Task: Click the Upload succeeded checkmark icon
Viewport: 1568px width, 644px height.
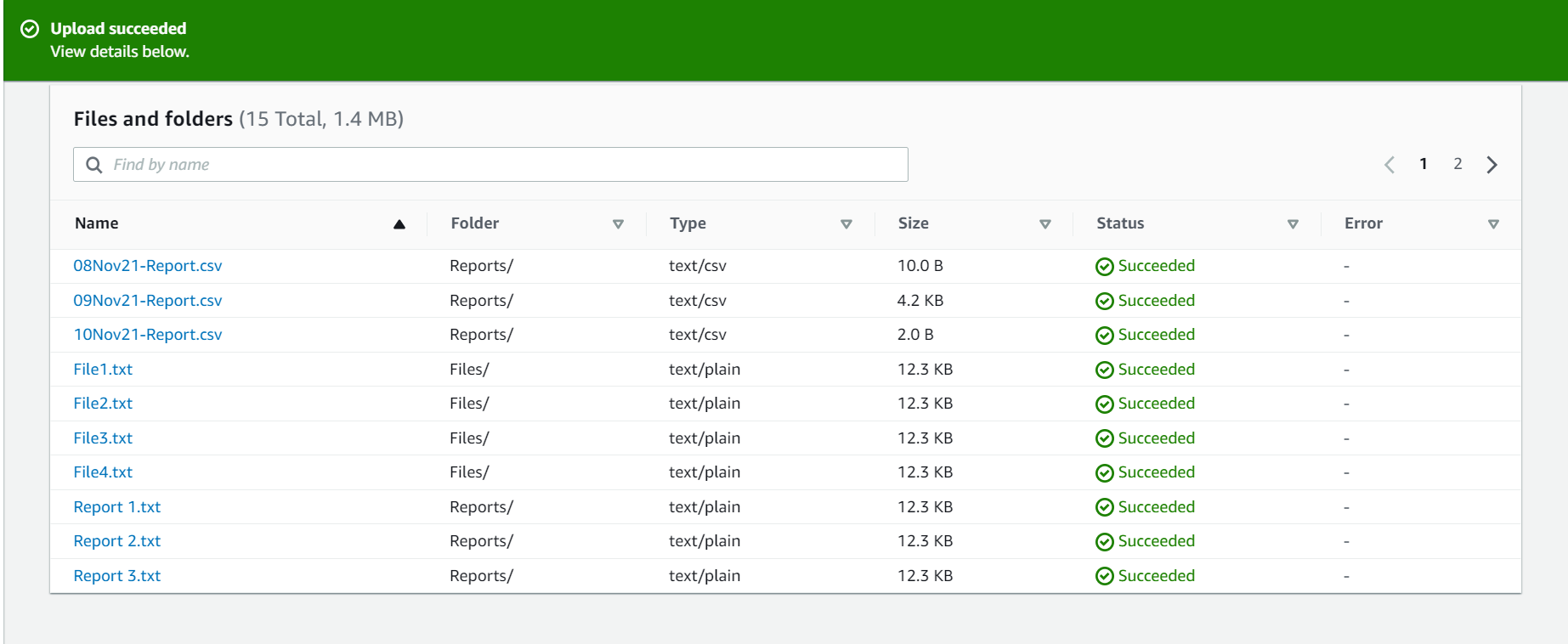Action: [30, 29]
